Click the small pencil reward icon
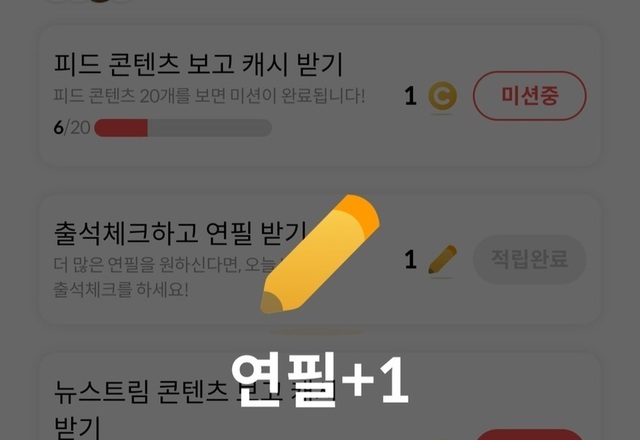This screenshot has width=640, height=440. pyautogui.click(x=442, y=259)
